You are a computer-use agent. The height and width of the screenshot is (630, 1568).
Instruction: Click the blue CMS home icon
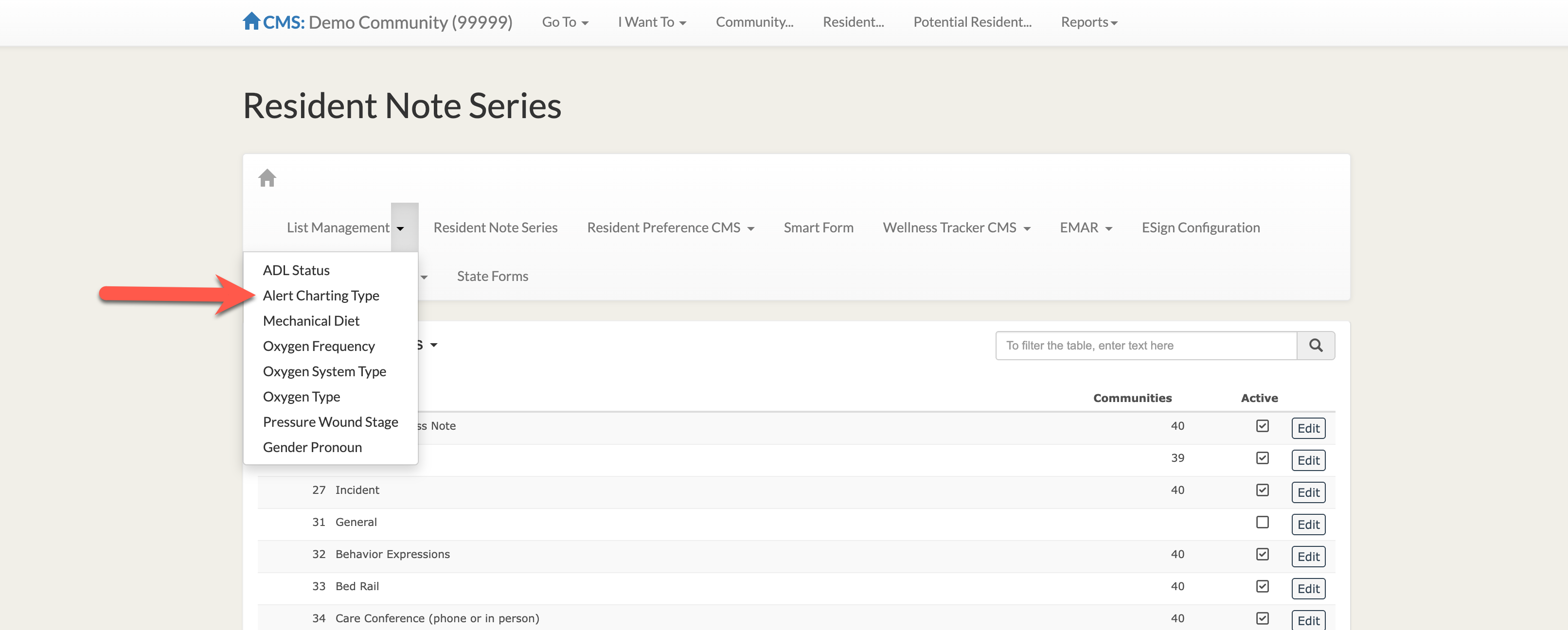click(251, 21)
